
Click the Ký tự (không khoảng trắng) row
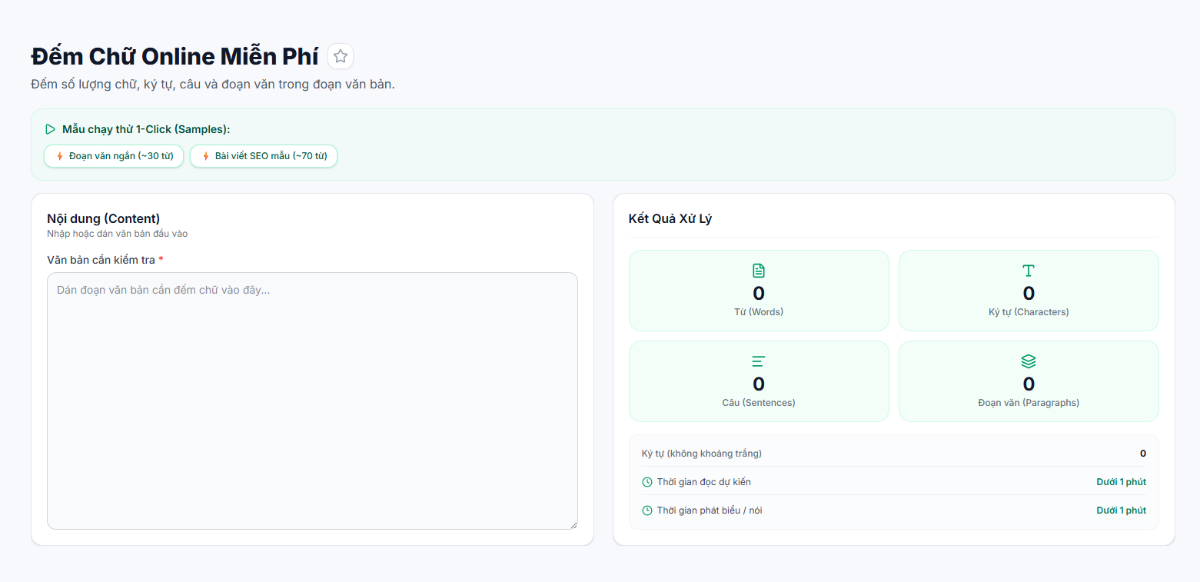click(894, 453)
